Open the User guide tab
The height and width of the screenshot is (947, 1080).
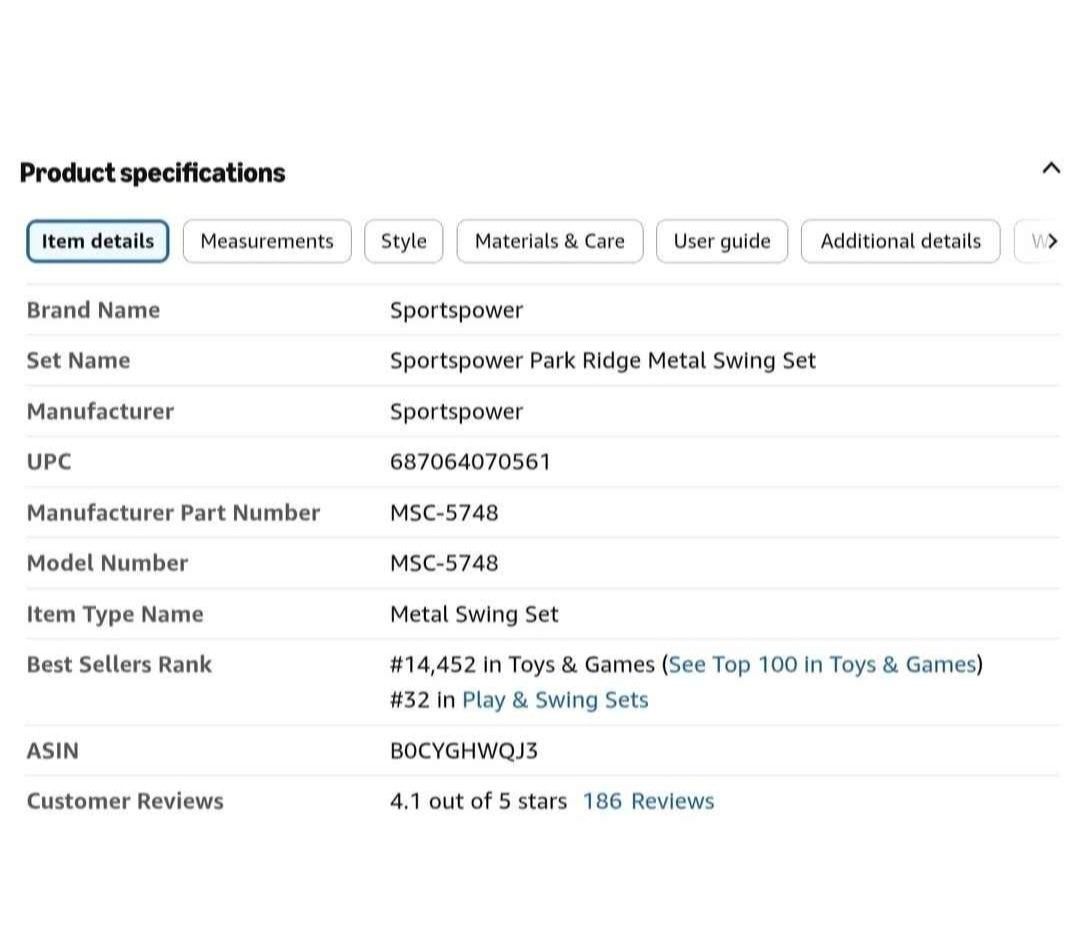tap(722, 241)
